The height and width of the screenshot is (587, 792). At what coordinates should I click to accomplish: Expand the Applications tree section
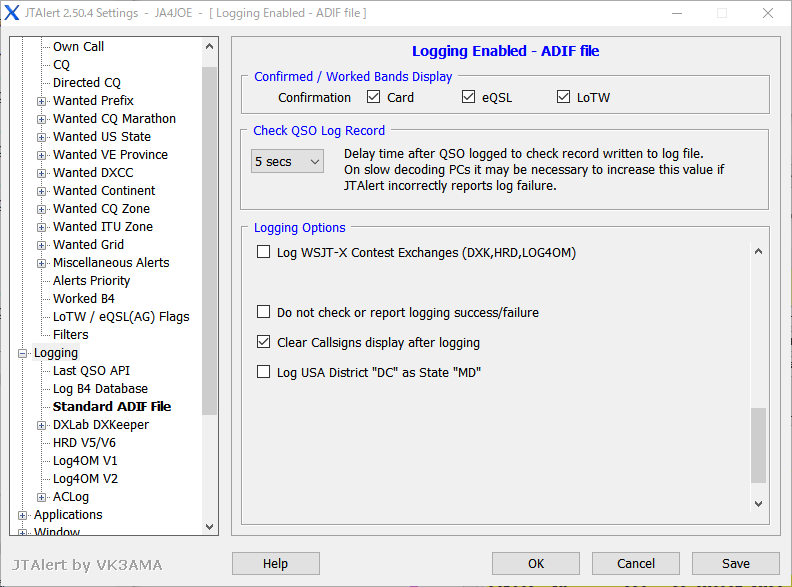(x=23, y=515)
